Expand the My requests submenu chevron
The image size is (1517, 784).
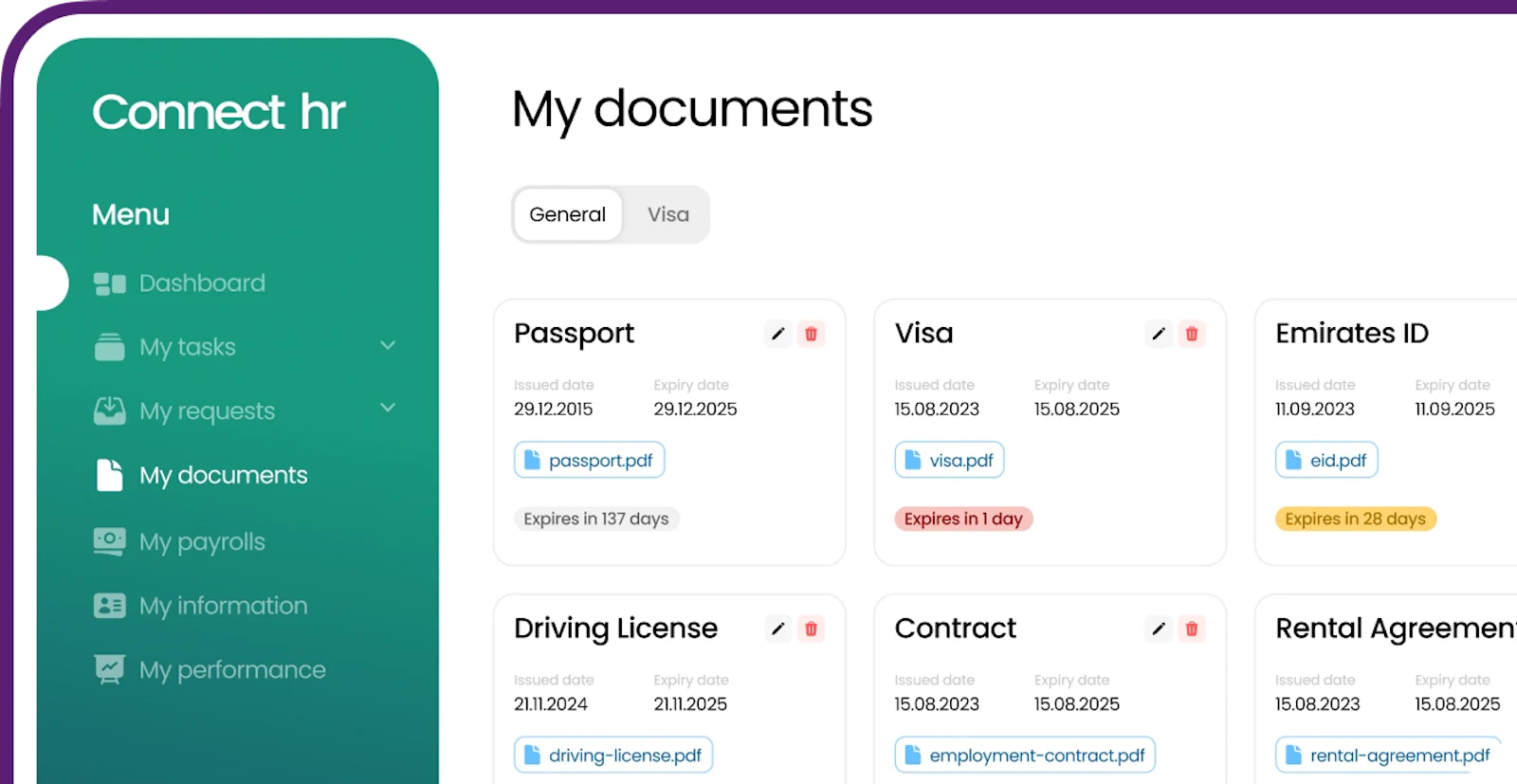(388, 408)
